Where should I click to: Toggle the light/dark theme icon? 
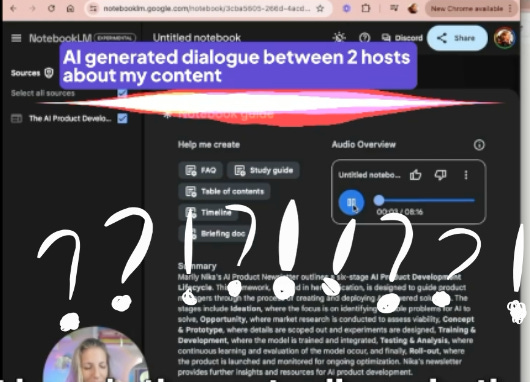(339, 38)
